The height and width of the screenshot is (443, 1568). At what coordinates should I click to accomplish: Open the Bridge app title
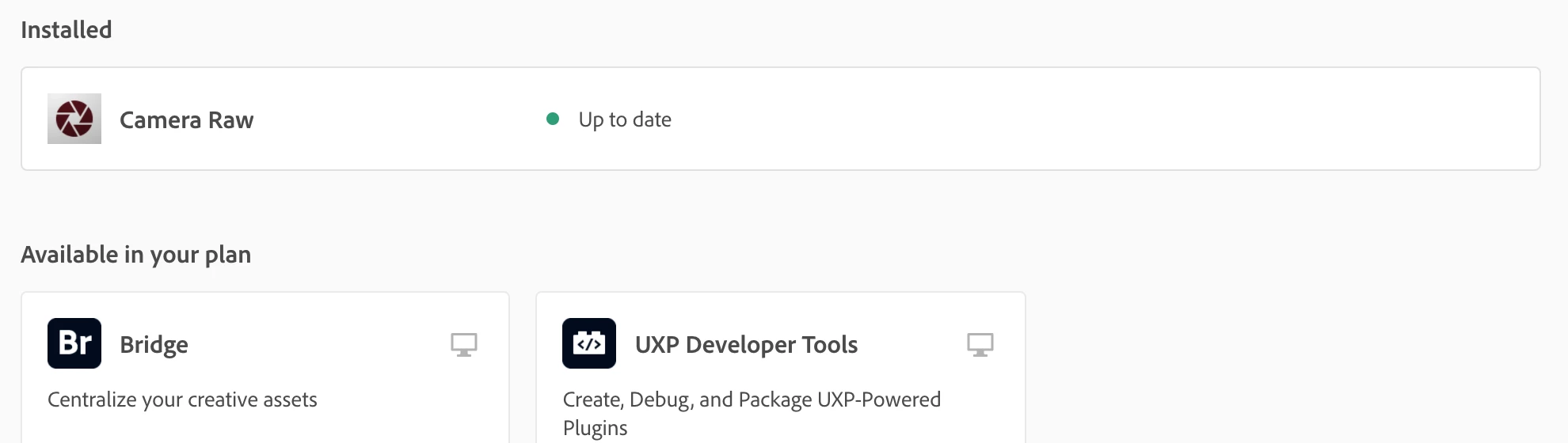click(154, 345)
